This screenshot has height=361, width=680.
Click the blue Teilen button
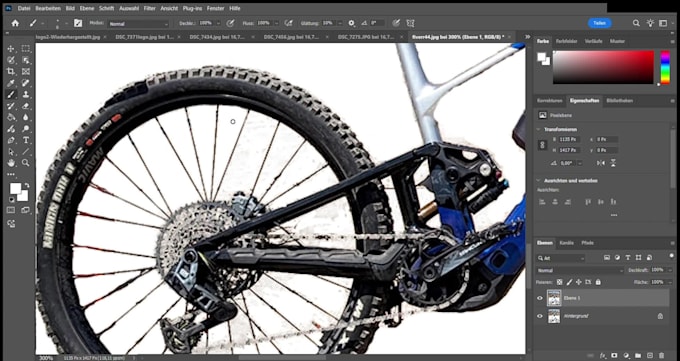(600, 23)
